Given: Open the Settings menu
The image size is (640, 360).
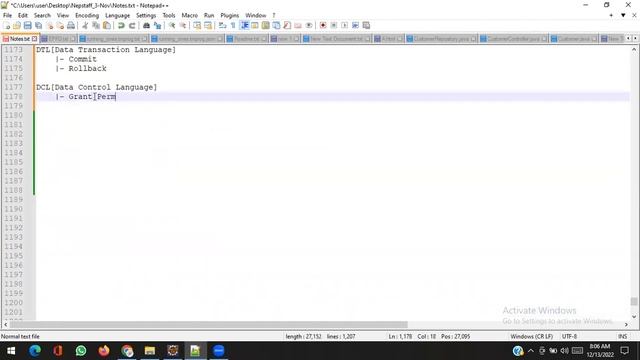Looking at the screenshot, I should [146, 16].
